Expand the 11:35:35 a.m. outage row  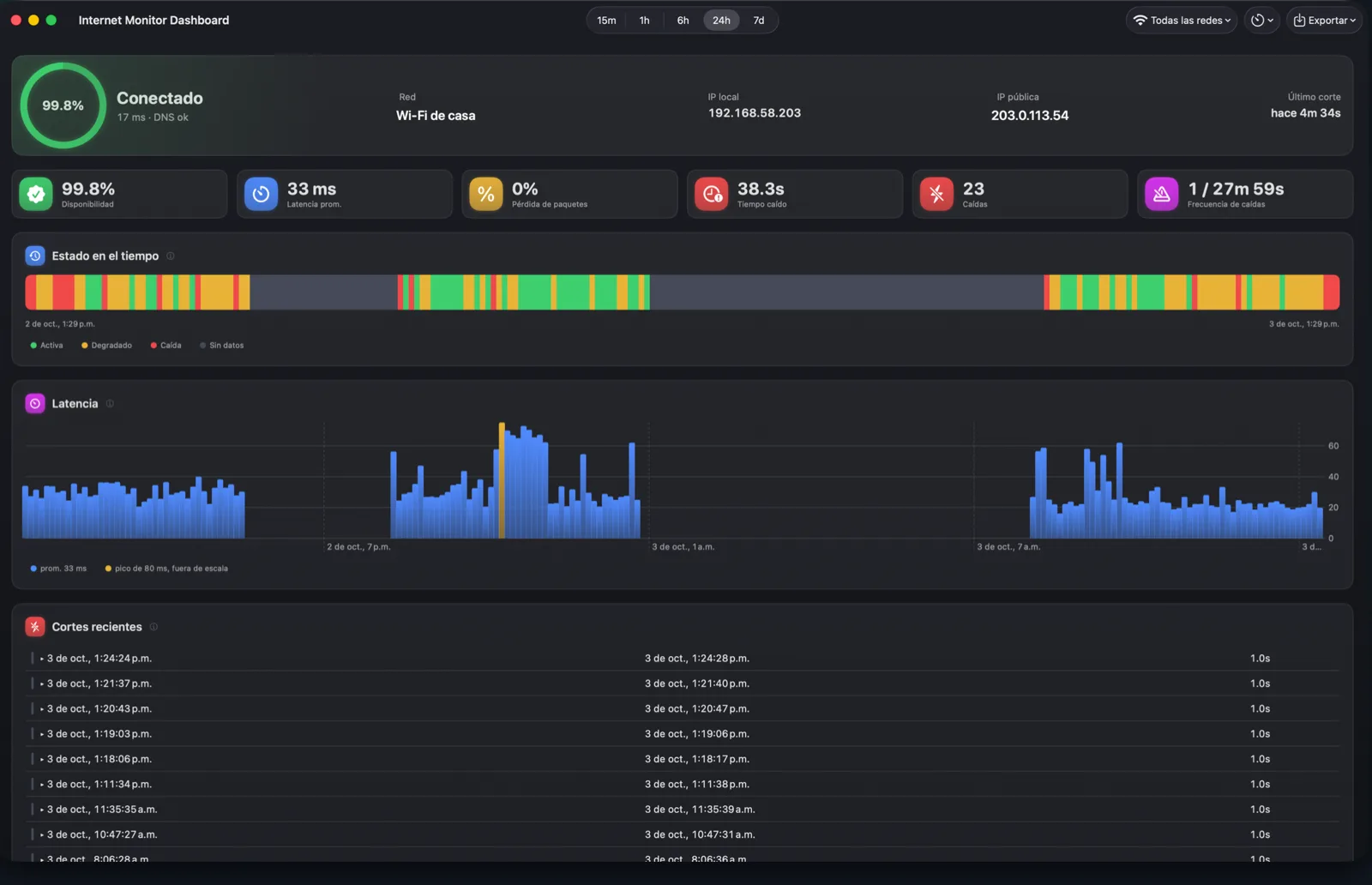41,810
